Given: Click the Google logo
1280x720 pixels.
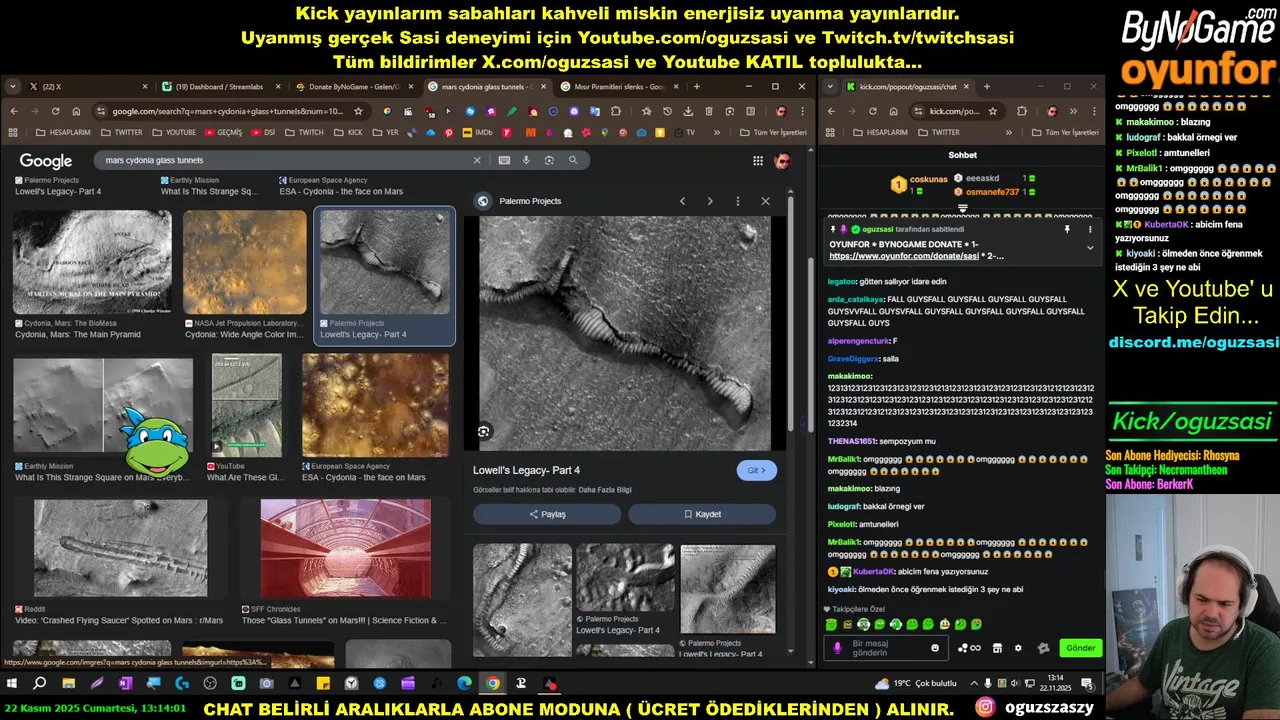Looking at the screenshot, I should 46,161.
